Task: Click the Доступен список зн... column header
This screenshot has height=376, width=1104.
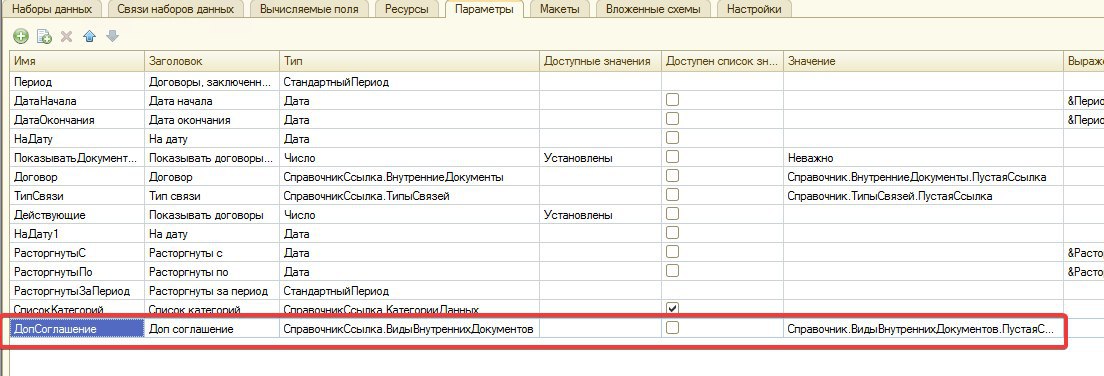Action: [x=722, y=61]
